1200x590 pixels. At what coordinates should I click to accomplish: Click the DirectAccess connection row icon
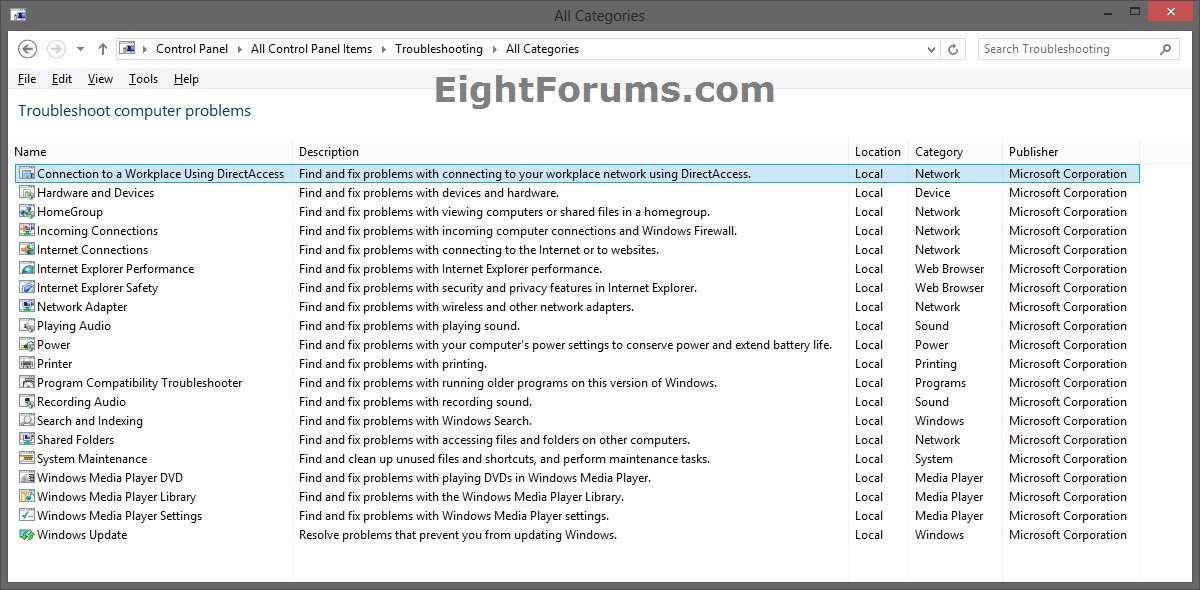(27, 174)
